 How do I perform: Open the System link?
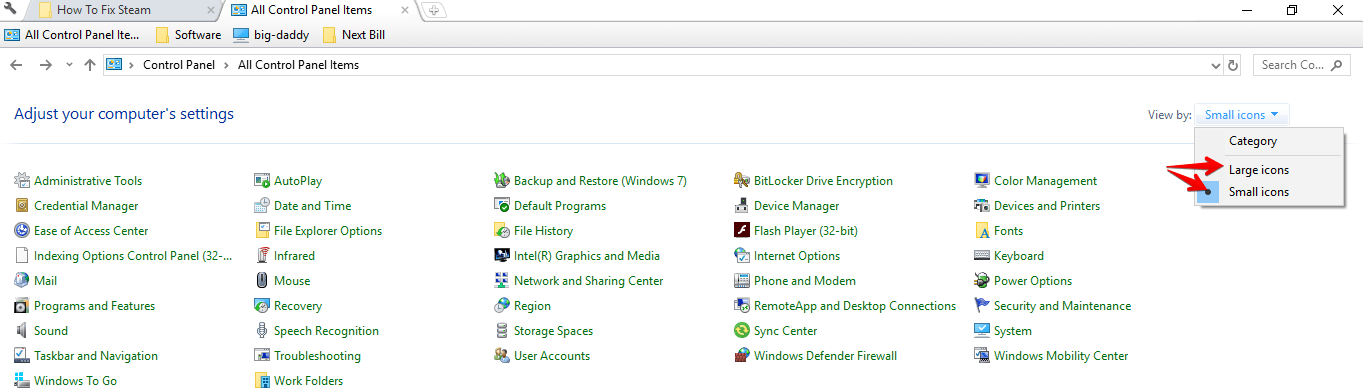pos(1013,331)
